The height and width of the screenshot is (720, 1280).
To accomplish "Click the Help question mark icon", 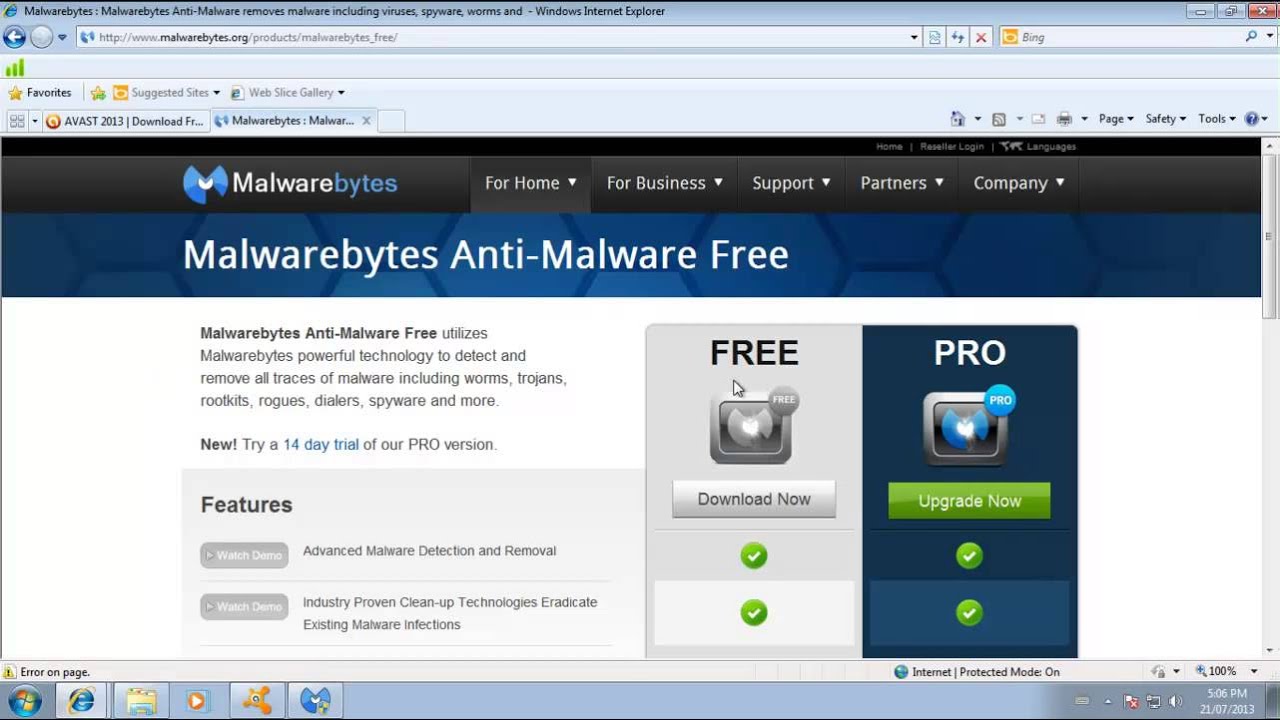I will (1251, 119).
